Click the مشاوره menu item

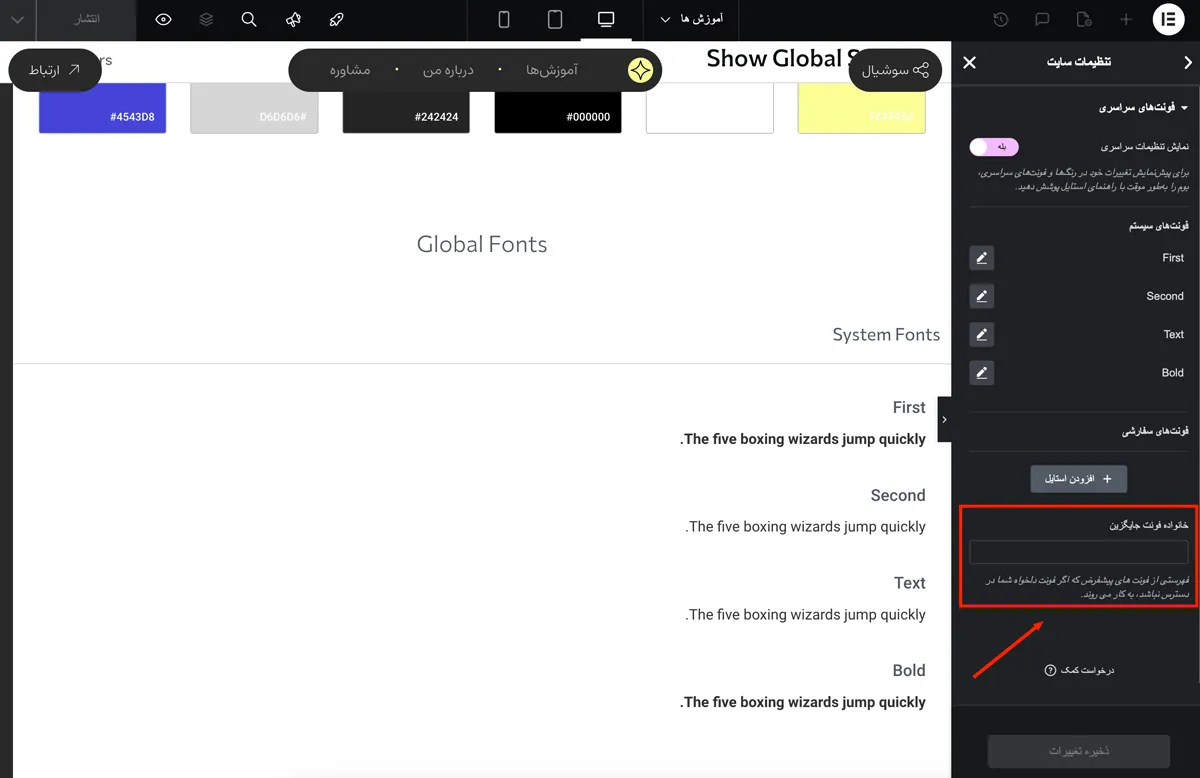click(x=350, y=70)
